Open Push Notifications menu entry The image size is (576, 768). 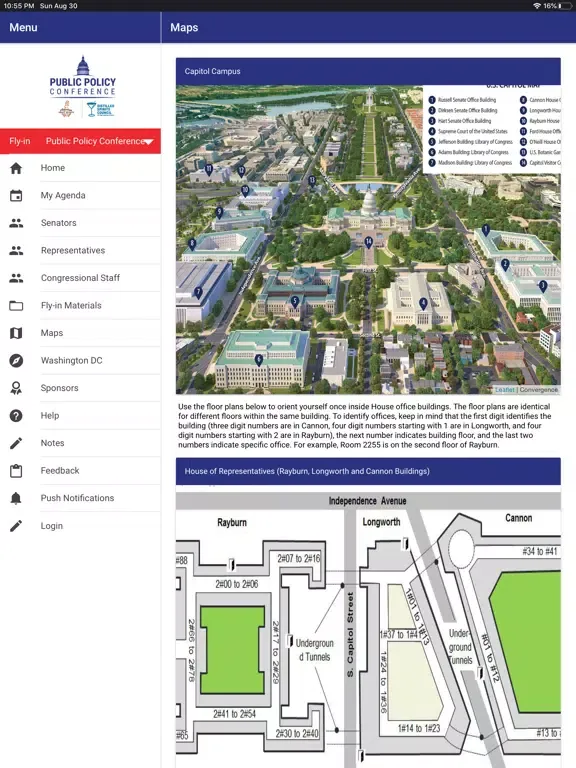[x=80, y=498]
